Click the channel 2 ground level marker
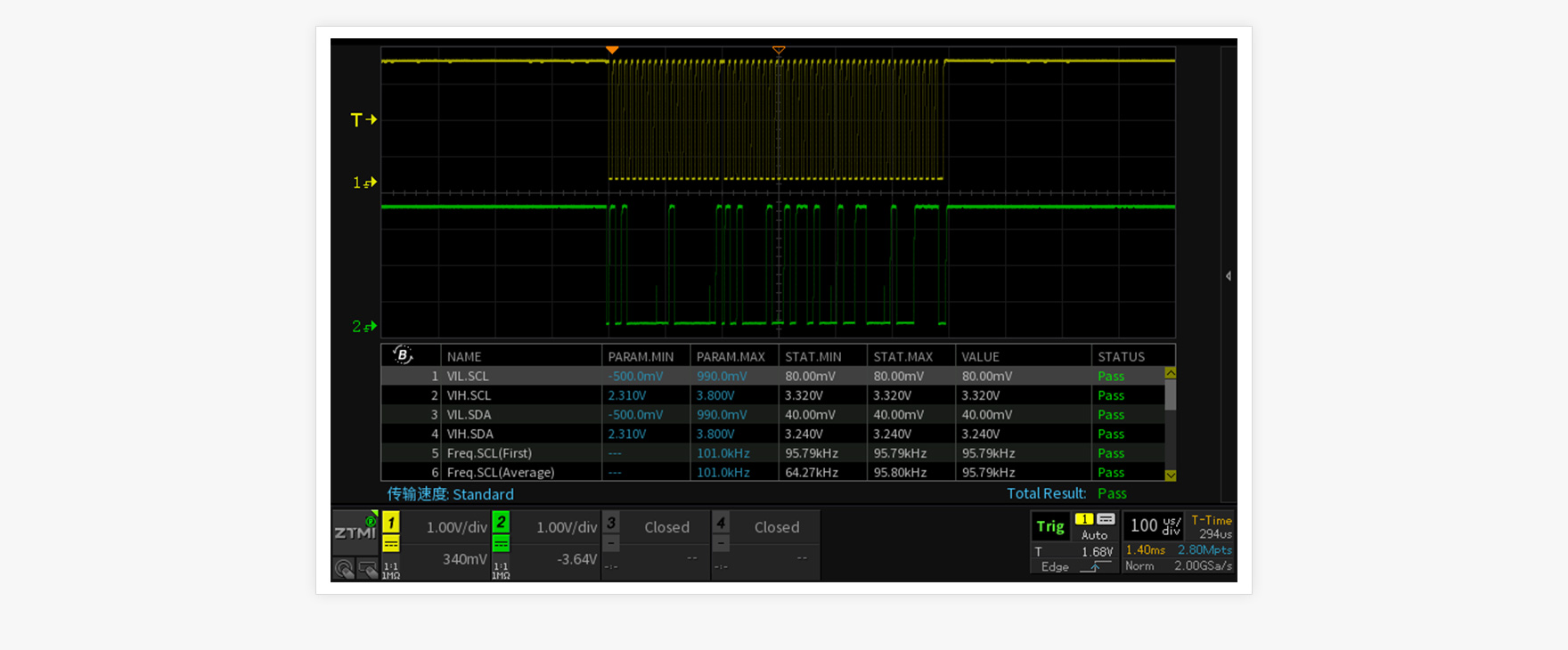Screen dimensions: 1568x650 (363, 327)
